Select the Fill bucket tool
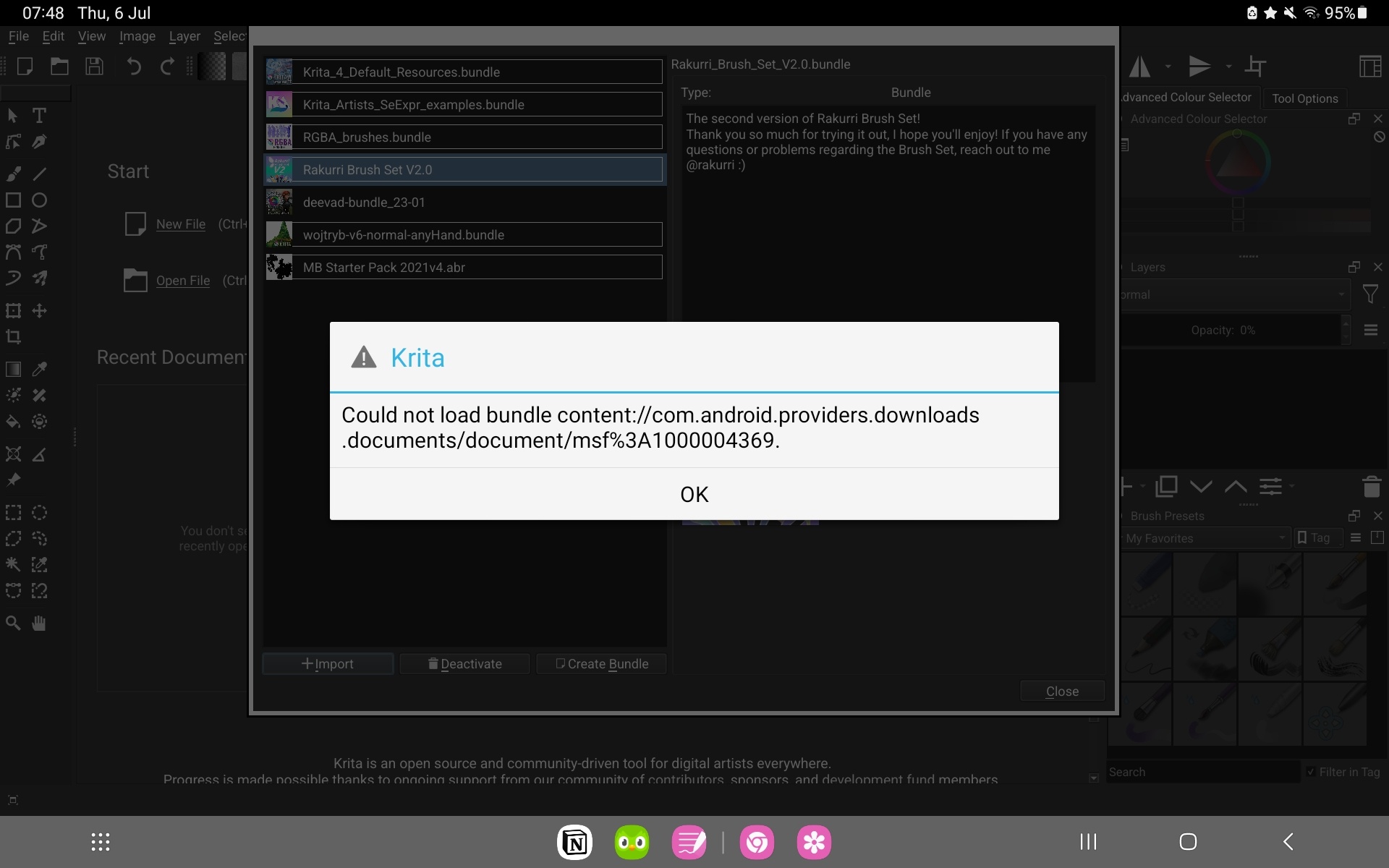Viewport: 1389px width, 868px height. pyautogui.click(x=13, y=421)
